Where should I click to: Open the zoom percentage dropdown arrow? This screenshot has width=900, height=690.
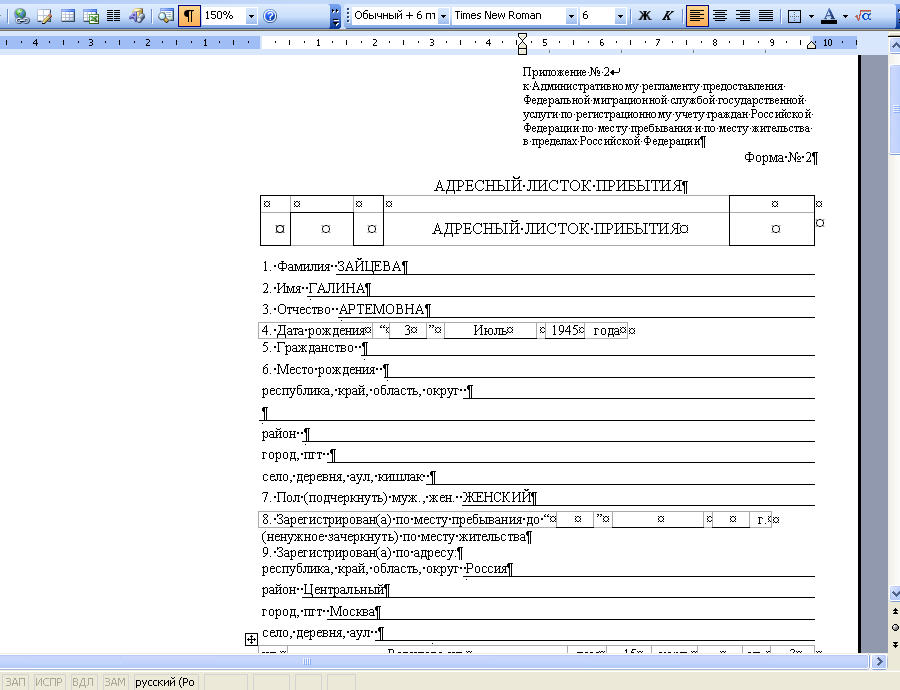pyautogui.click(x=251, y=16)
